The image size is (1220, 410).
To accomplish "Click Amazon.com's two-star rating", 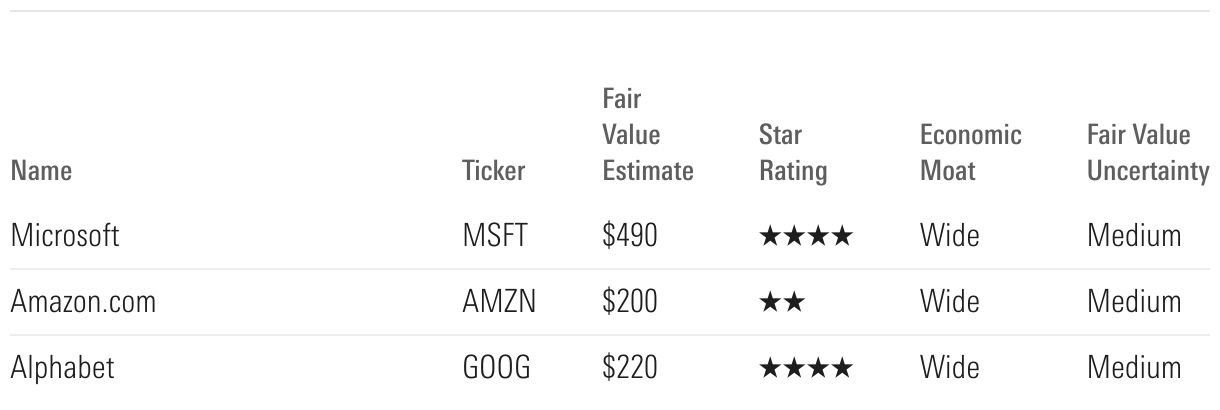I will [x=782, y=302].
